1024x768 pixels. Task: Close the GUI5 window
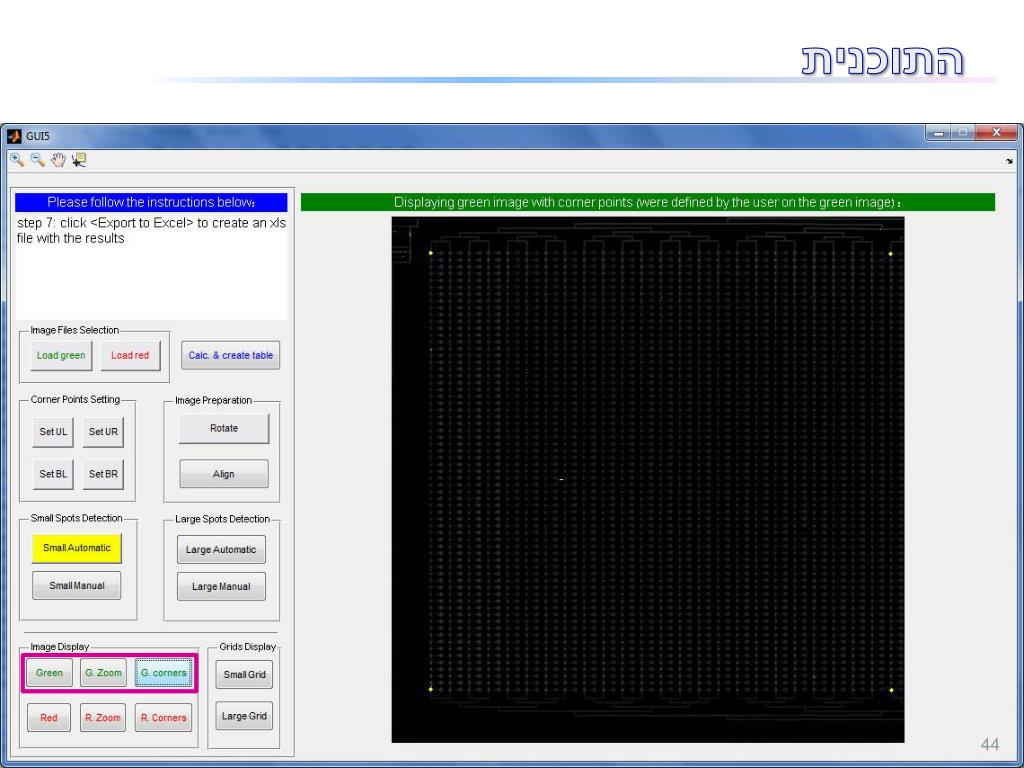pos(997,133)
